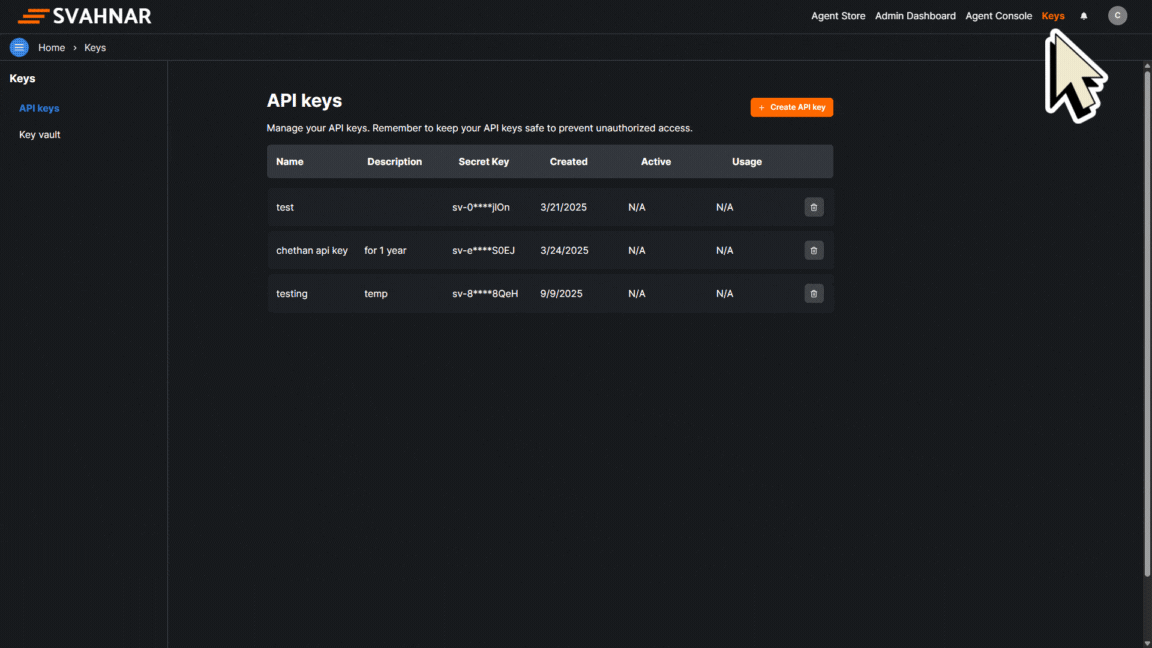Screen dimensions: 1152x648
Task: Delete the "chethan api key" row
Action: click(813, 250)
